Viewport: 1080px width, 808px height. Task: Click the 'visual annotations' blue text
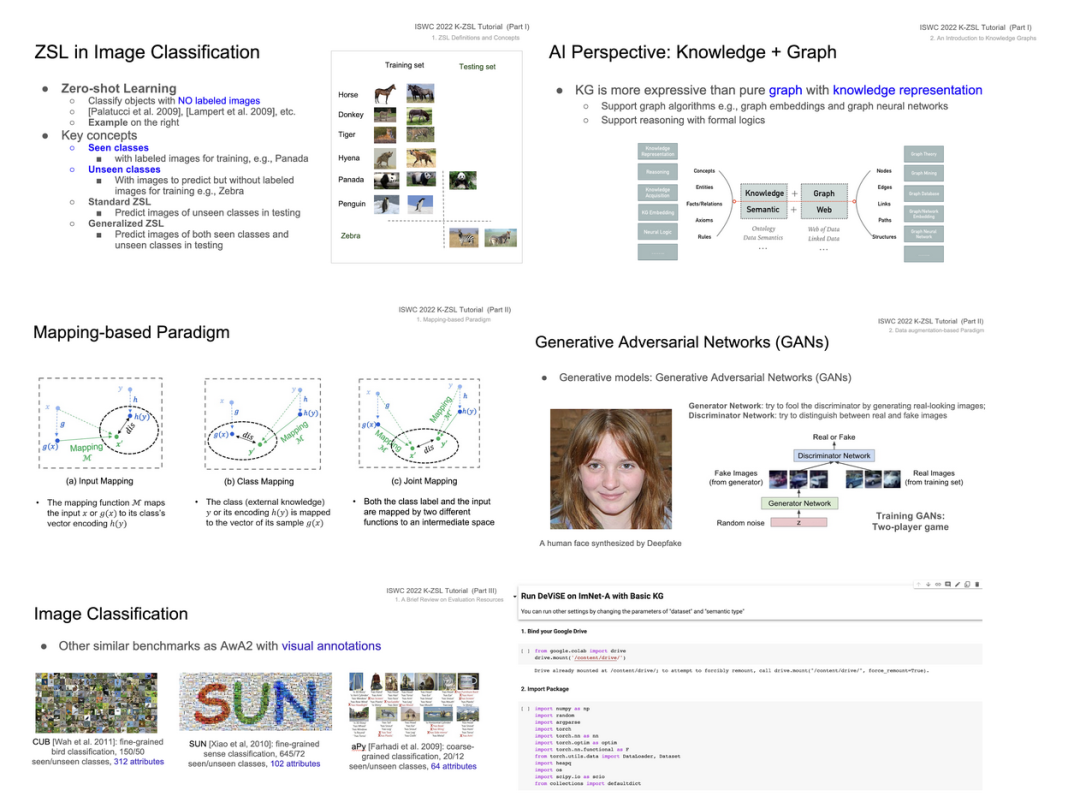point(331,646)
